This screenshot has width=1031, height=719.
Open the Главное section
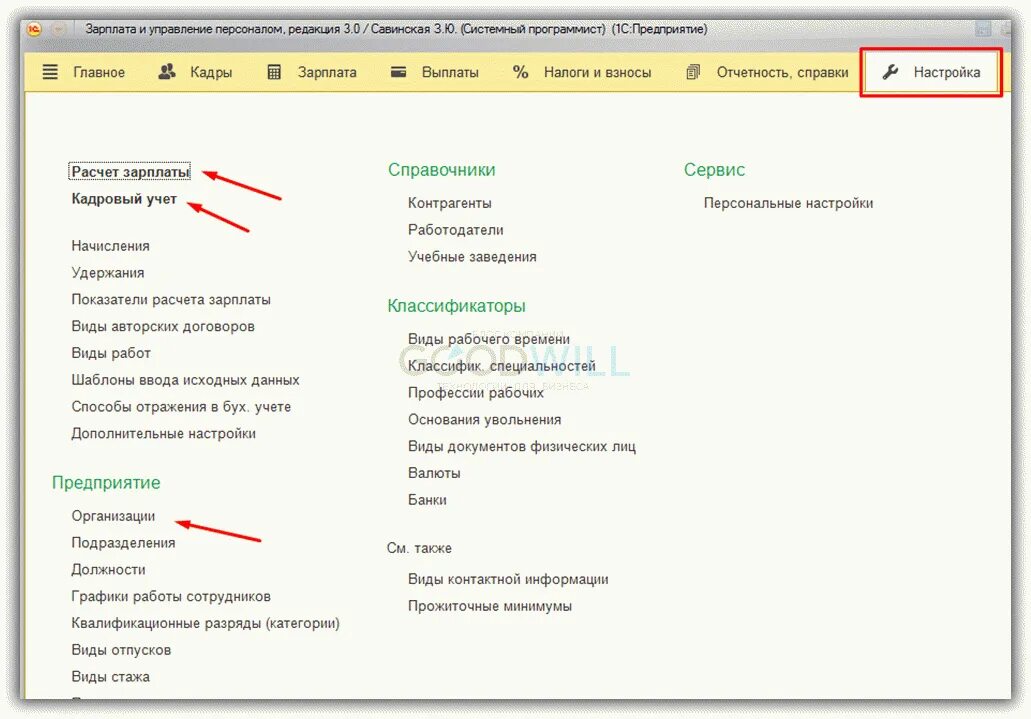point(99,72)
